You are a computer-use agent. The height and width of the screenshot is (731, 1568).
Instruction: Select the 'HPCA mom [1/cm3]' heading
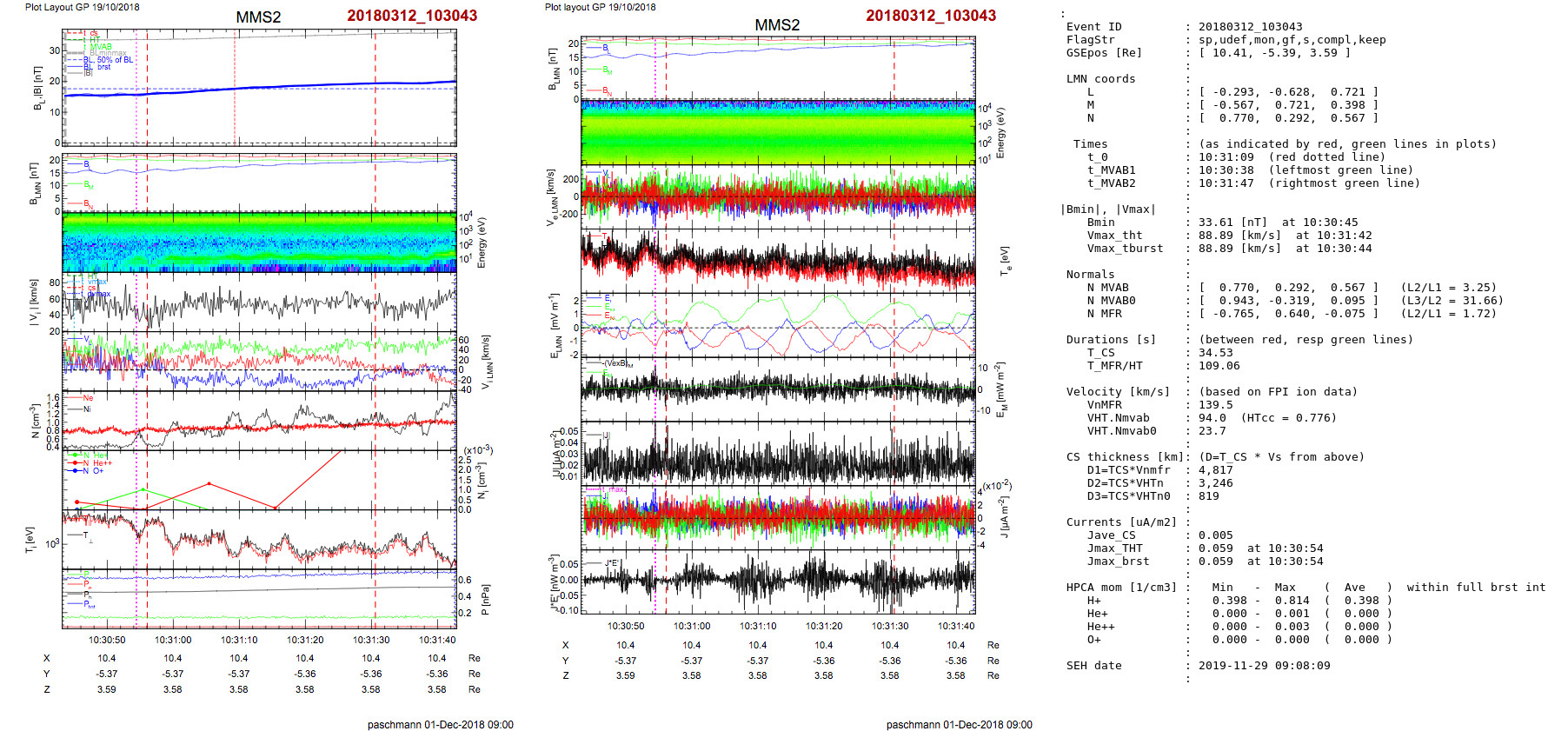(x=1121, y=588)
